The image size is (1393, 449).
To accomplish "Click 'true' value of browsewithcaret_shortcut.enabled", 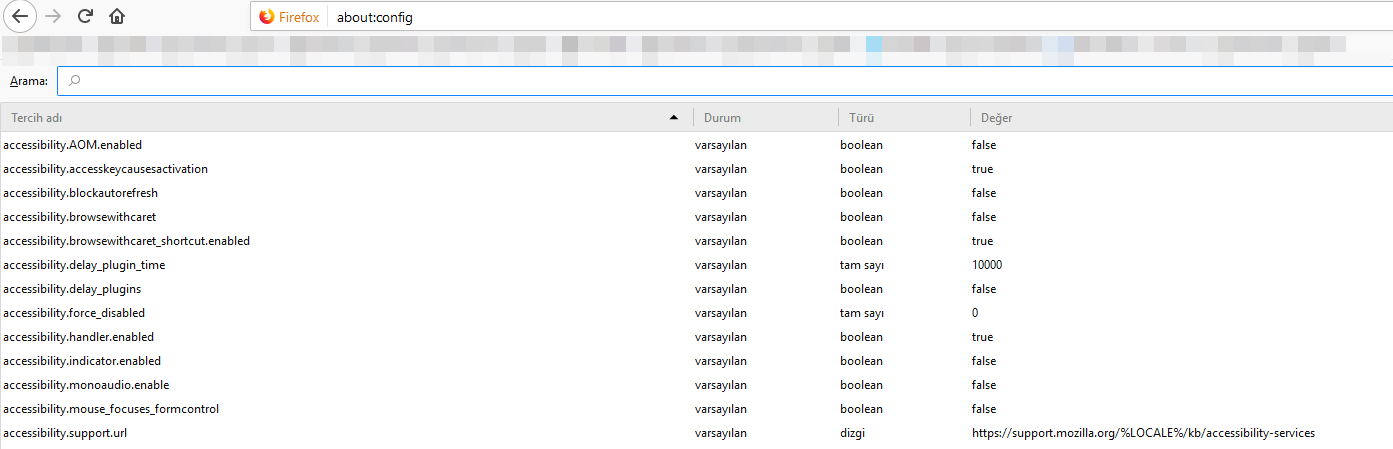I will 982,241.
